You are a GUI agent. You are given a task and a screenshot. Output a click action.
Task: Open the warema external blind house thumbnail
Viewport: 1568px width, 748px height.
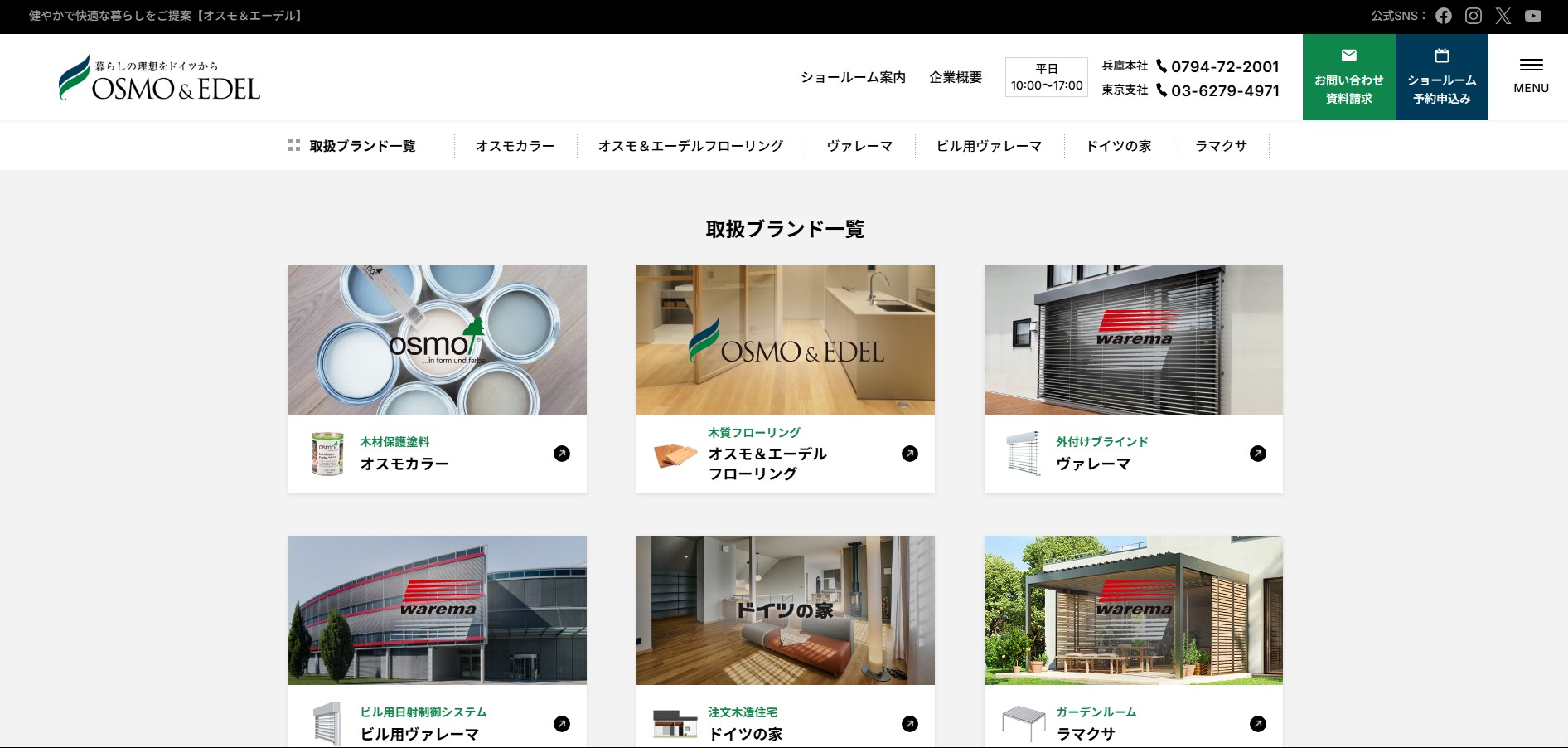[1134, 340]
